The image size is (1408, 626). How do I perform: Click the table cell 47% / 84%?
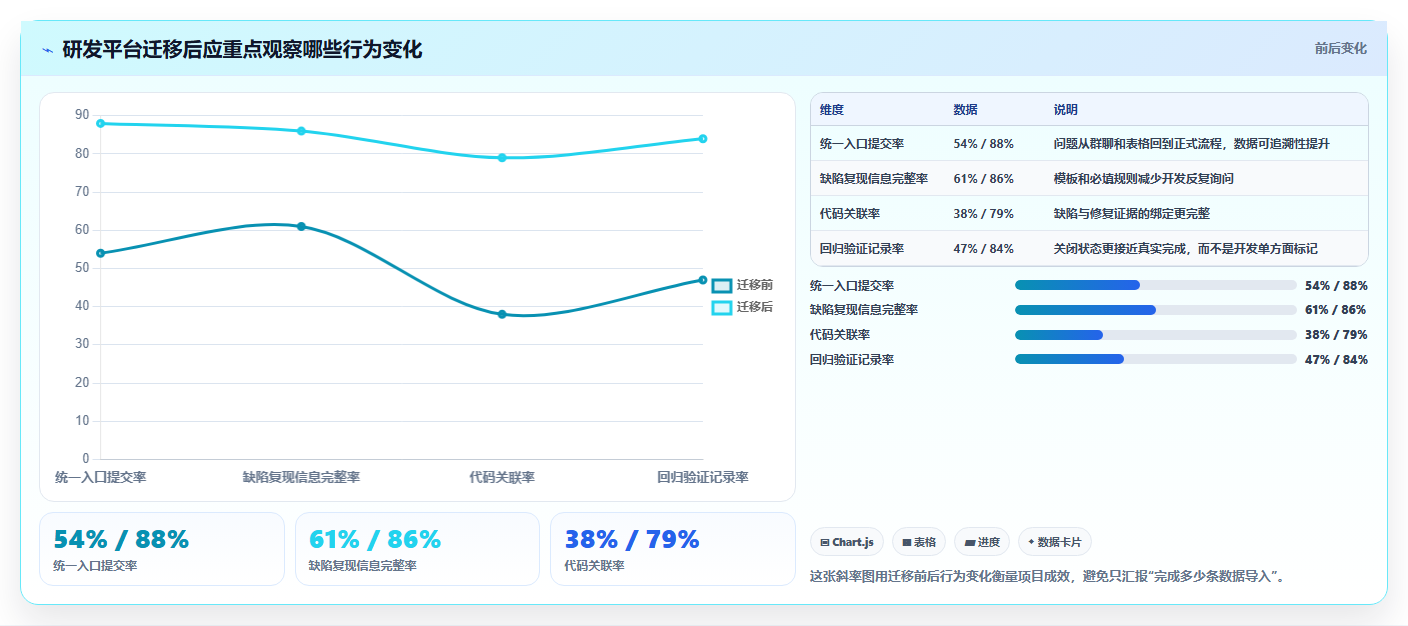click(984, 249)
